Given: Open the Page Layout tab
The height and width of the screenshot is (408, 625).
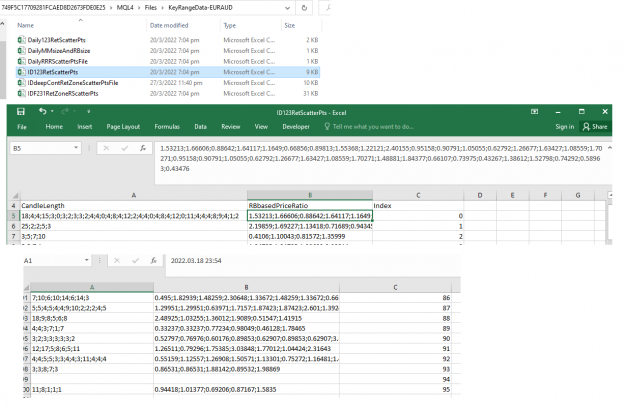Looking at the screenshot, I should click(123, 127).
